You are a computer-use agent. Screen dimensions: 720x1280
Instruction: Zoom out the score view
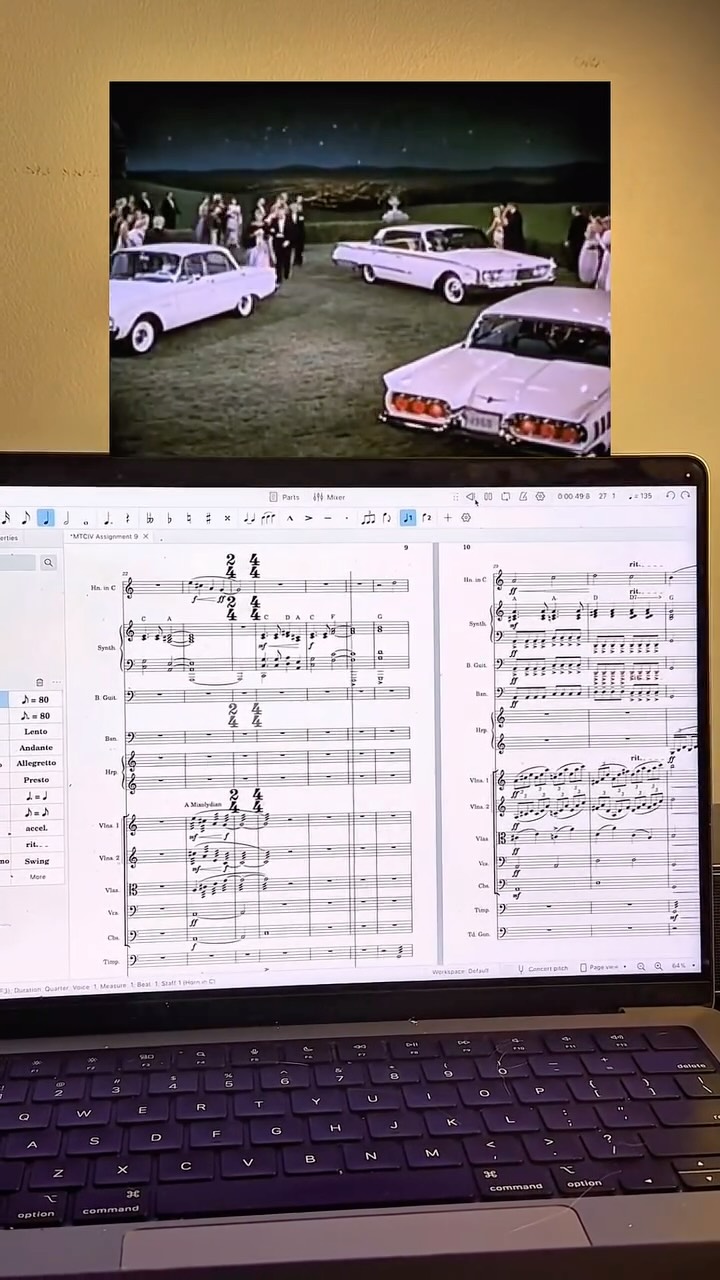click(641, 967)
